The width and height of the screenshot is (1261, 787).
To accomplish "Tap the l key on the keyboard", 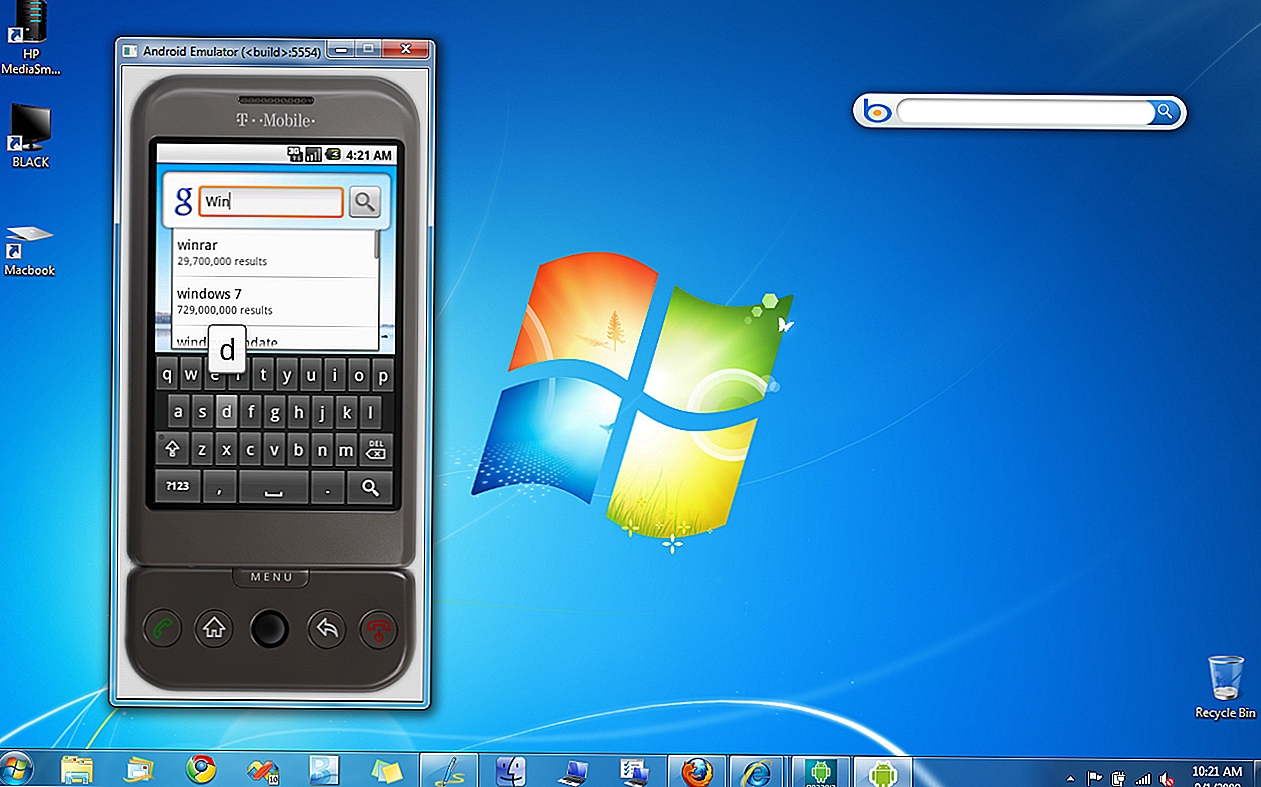I will tap(371, 411).
